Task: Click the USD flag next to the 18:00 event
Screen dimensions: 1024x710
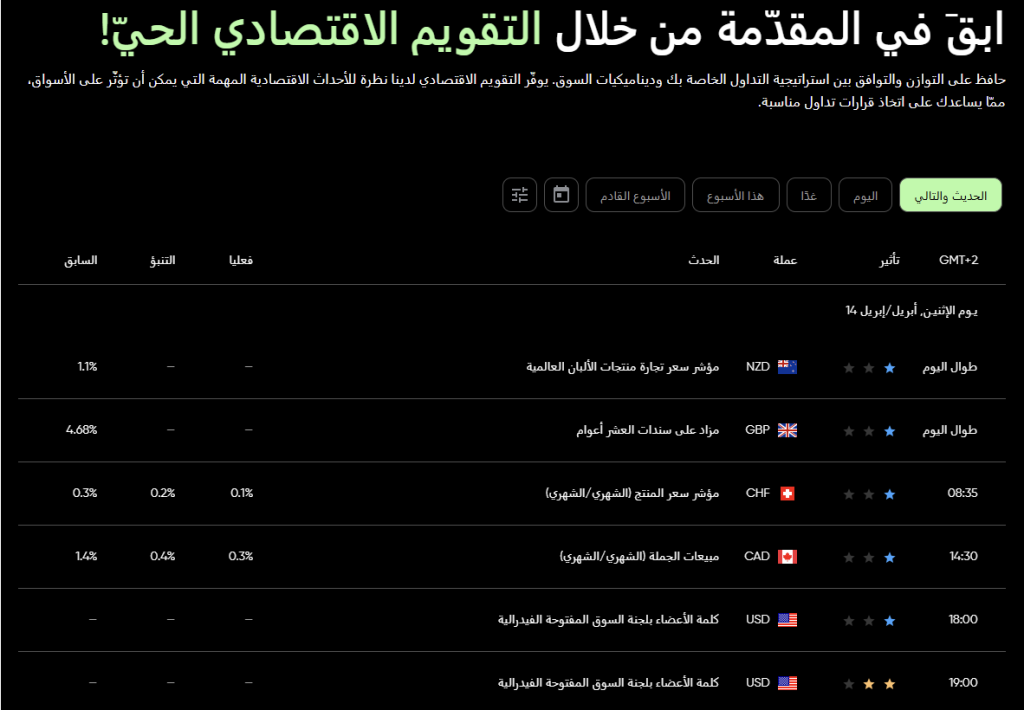Action: [789, 619]
